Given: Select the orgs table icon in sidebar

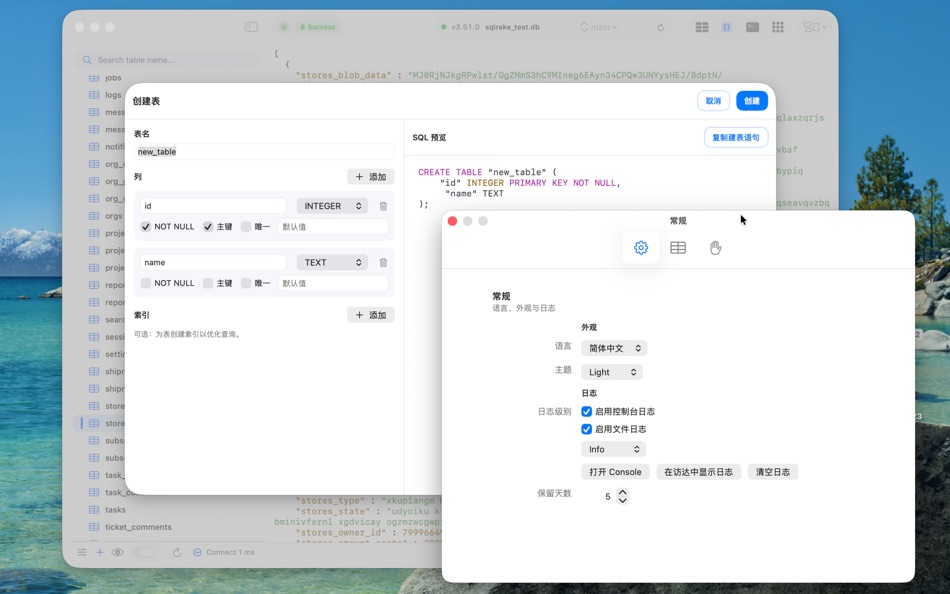Looking at the screenshot, I should pyautogui.click(x=94, y=216).
